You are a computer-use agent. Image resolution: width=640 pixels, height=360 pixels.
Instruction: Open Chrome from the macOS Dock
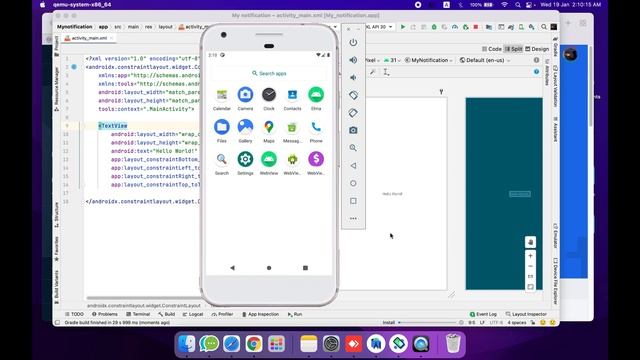[x=254, y=344]
